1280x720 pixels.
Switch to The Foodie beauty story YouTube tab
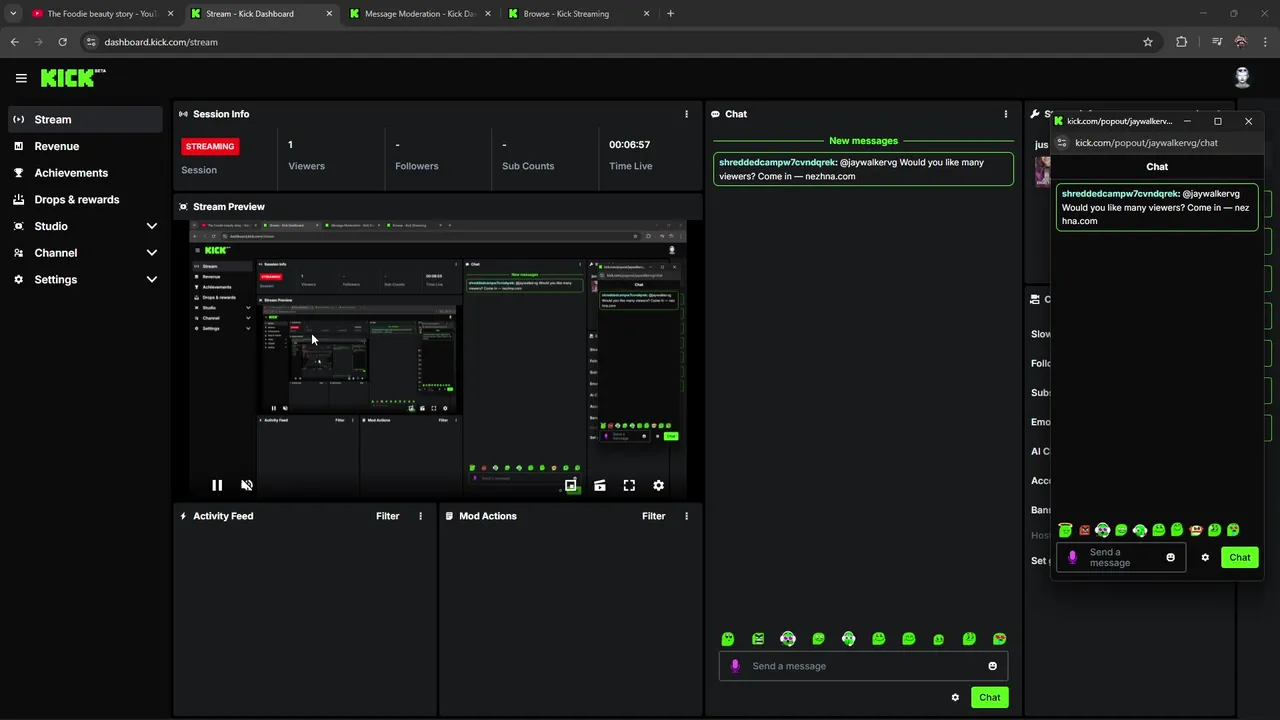tap(103, 14)
